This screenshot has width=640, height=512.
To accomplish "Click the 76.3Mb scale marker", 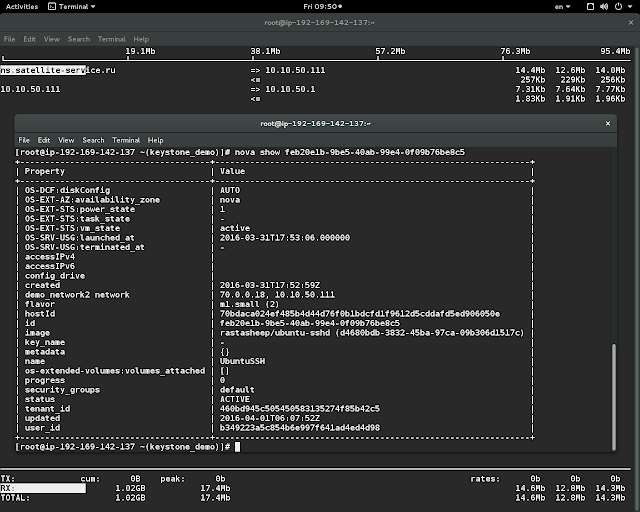I will [x=515, y=51].
